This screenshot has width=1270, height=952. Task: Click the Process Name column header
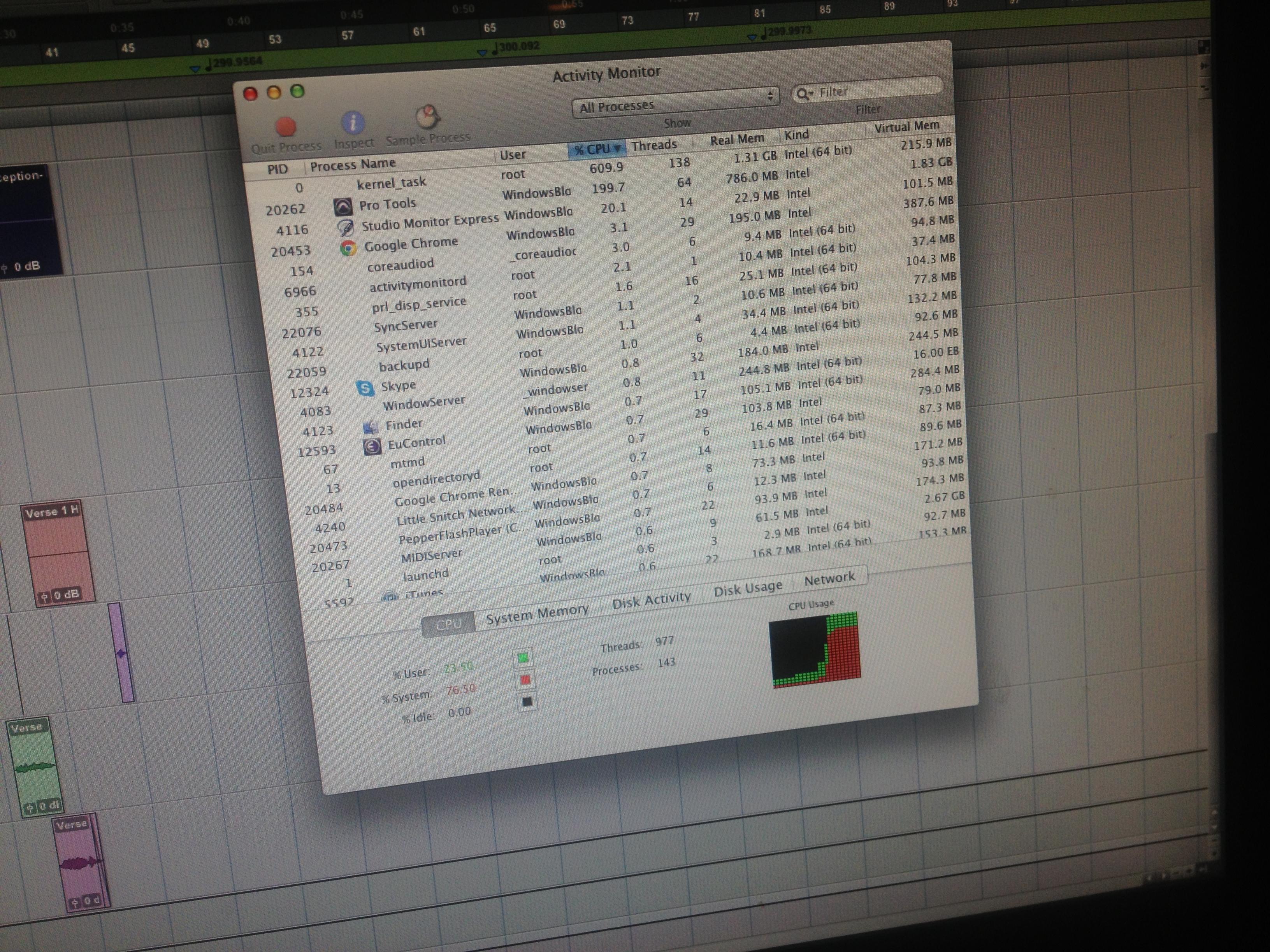coord(353,165)
